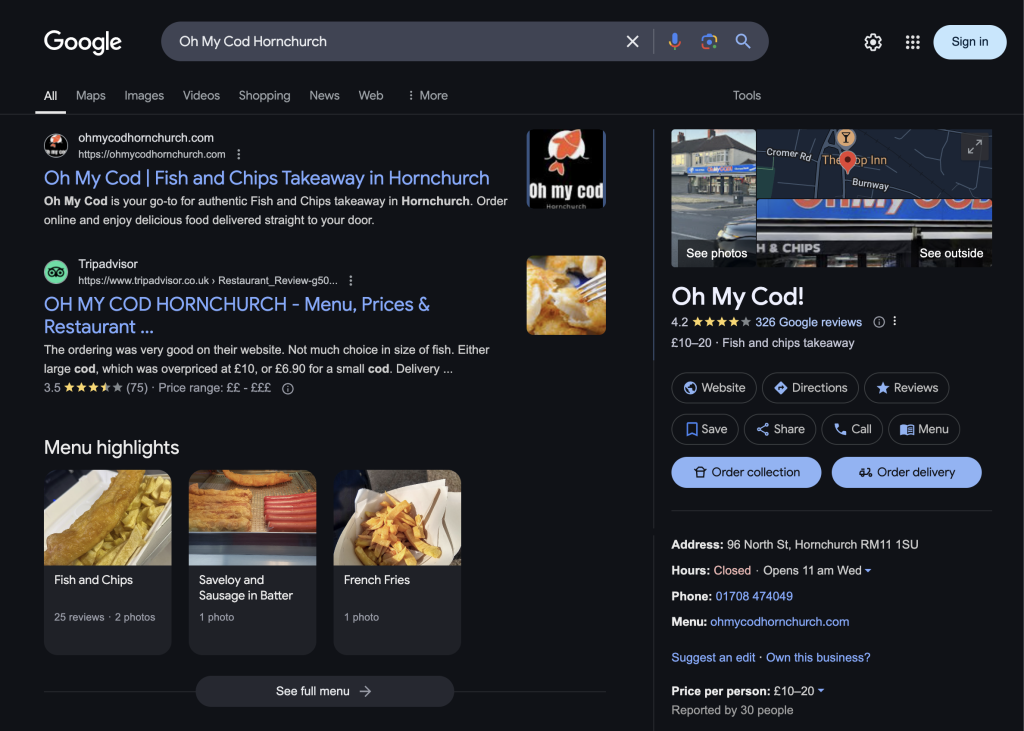Click the info icon beside Google reviews

coord(879,322)
